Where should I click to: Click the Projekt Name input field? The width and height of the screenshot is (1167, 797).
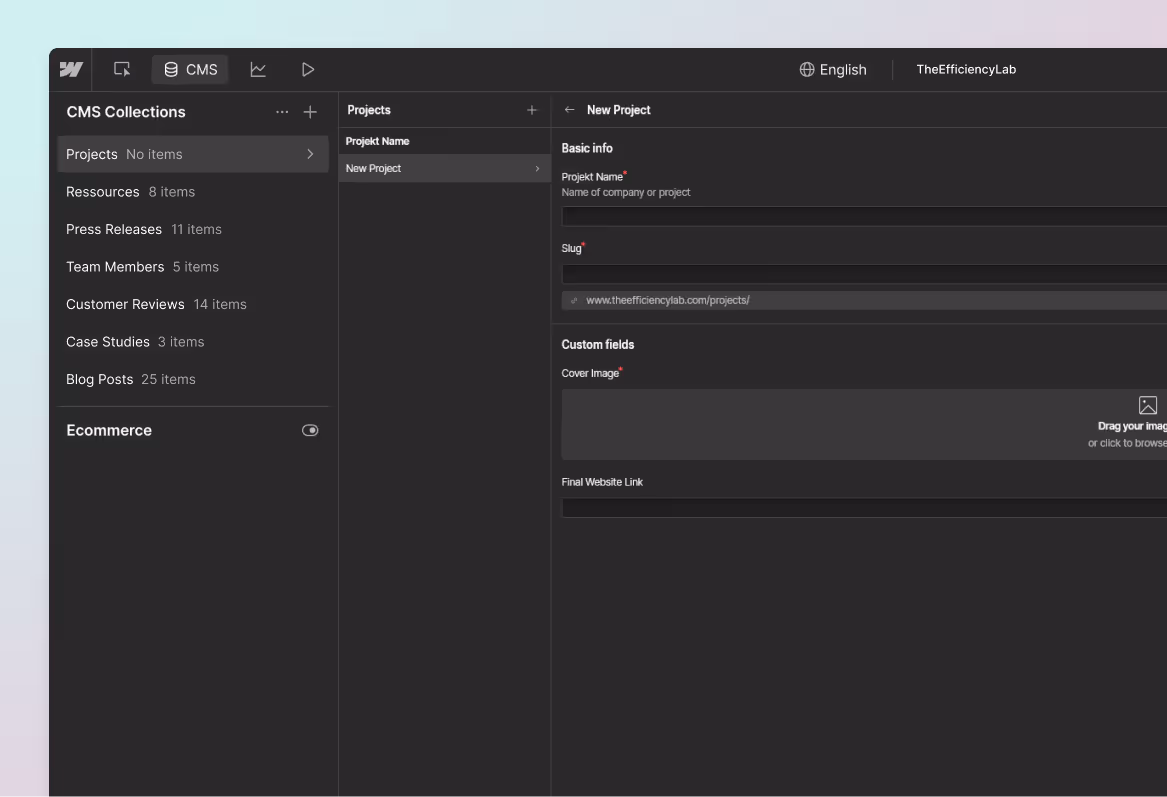(860, 215)
